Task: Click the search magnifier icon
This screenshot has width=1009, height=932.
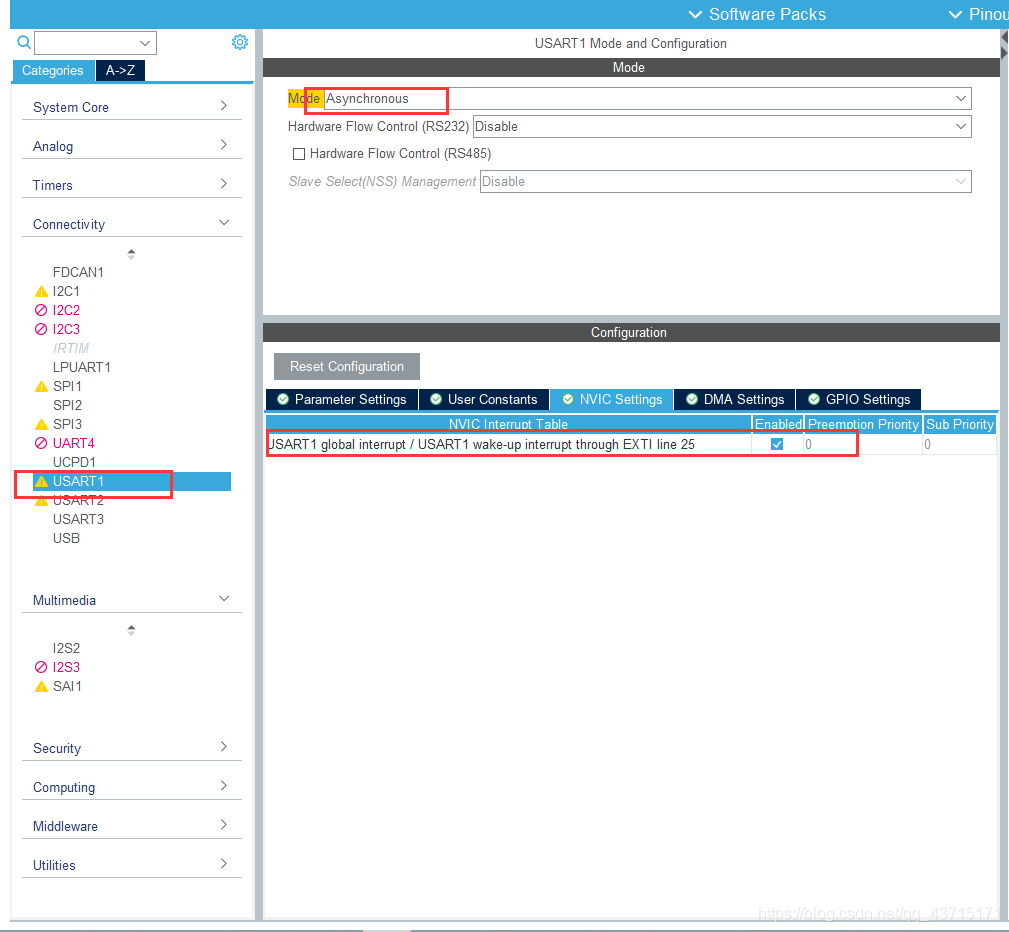Action: [x=24, y=42]
